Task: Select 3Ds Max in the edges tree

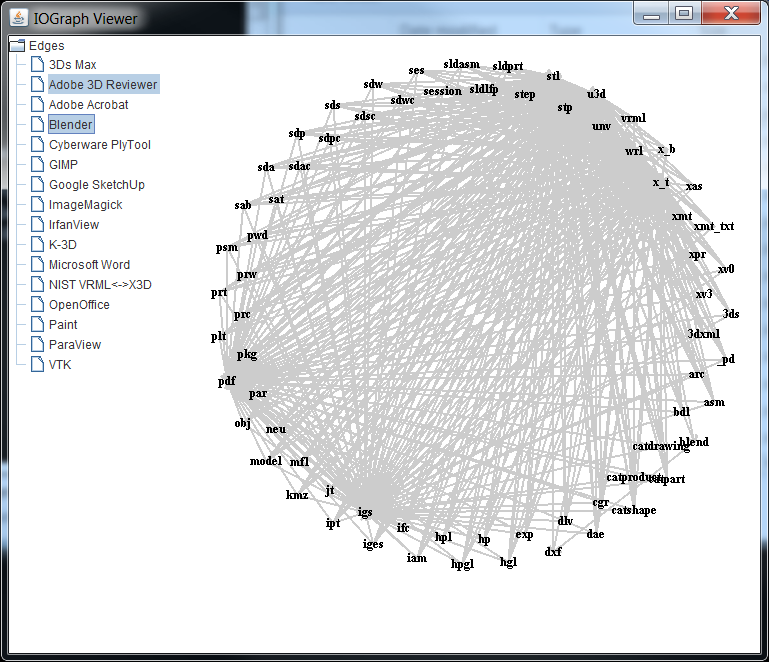Action: (x=73, y=65)
